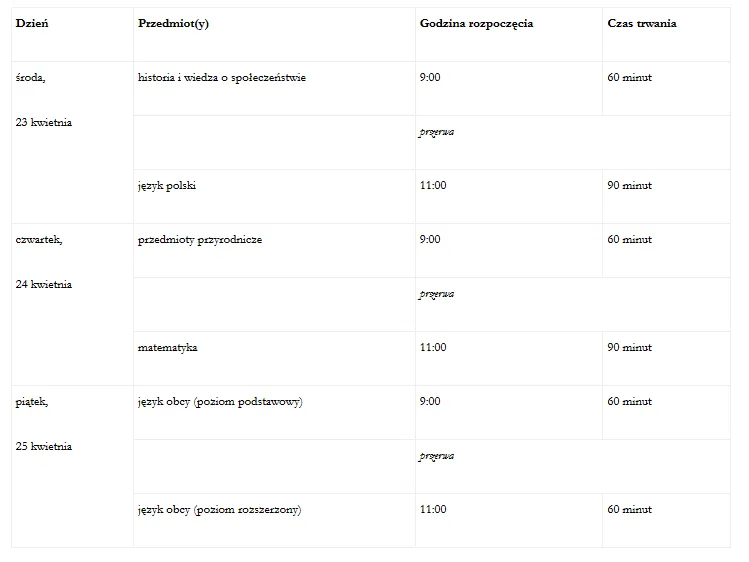
Task: Click język obcy (poziom podstawowy)
Action: [220, 402]
